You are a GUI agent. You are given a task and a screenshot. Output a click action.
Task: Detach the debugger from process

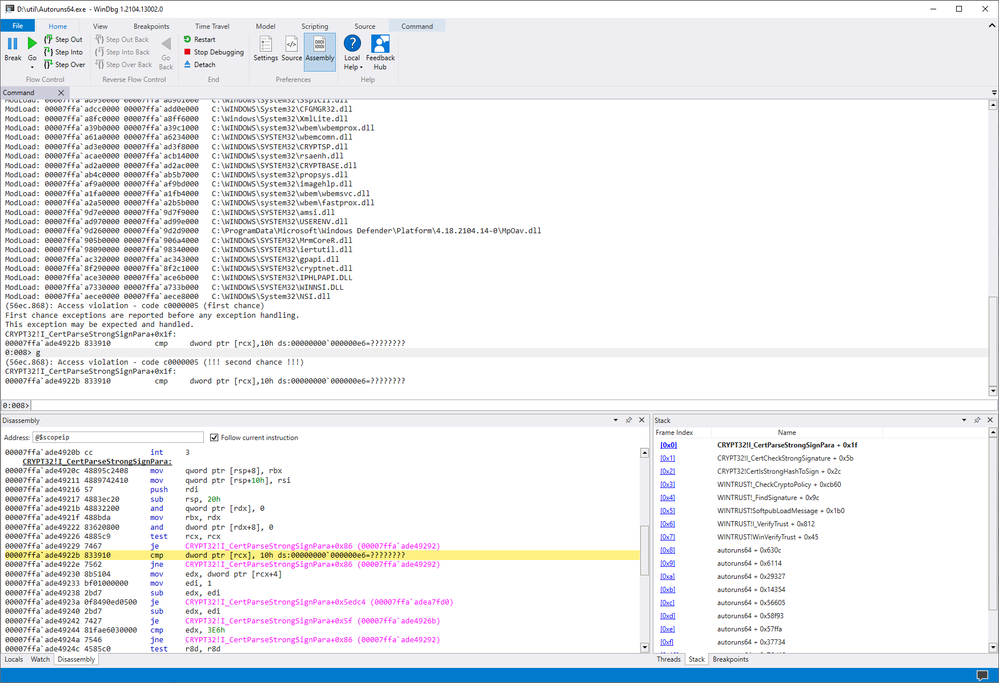click(x=199, y=64)
